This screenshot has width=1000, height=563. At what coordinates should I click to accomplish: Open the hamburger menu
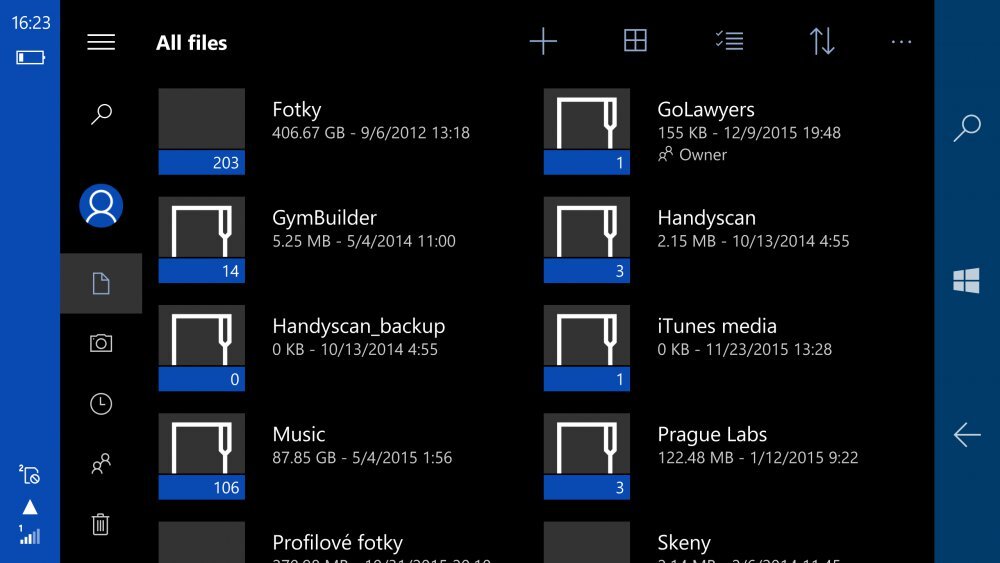[x=101, y=42]
